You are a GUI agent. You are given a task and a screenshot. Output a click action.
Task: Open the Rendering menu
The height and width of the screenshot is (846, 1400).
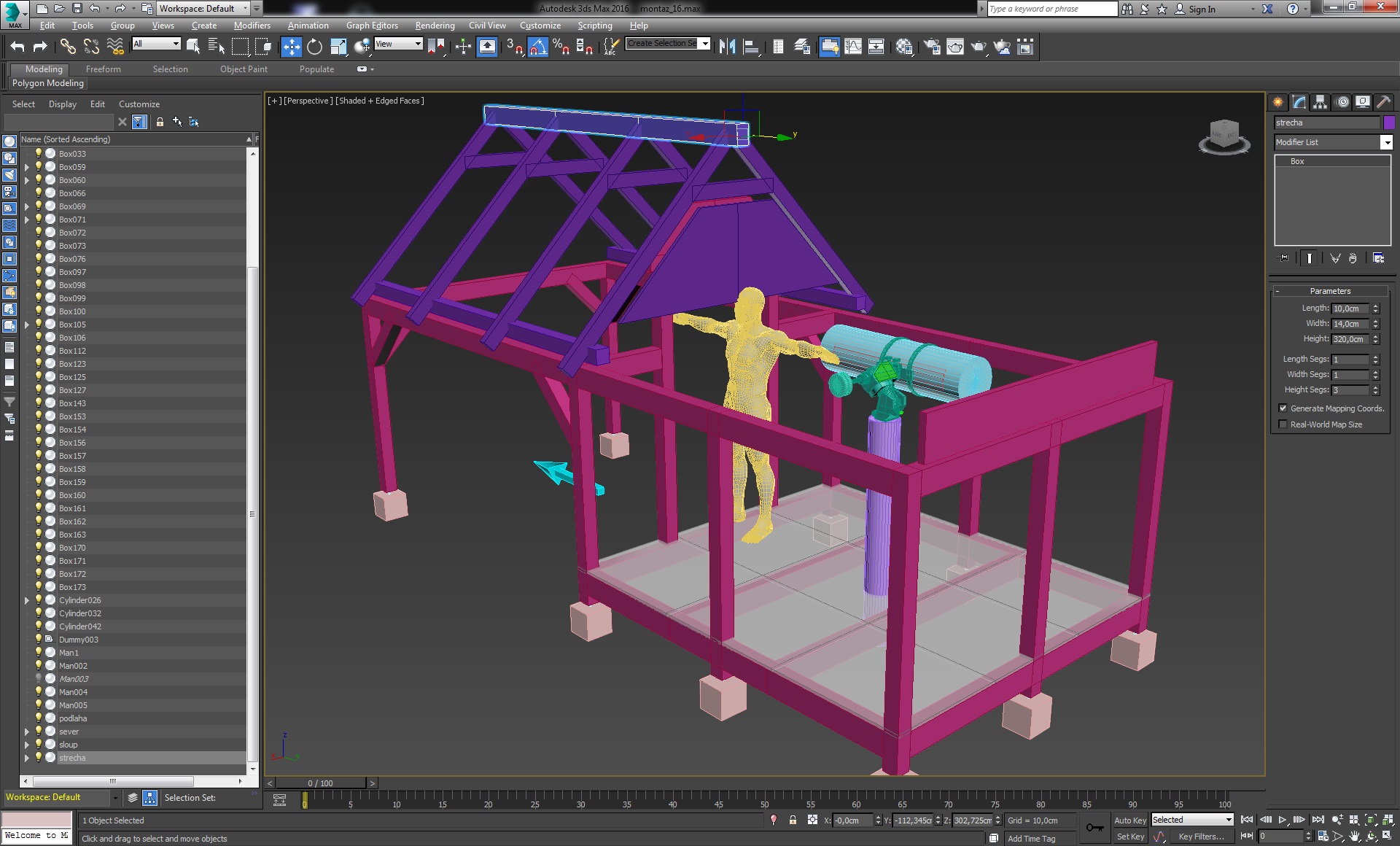click(x=435, y=26)
